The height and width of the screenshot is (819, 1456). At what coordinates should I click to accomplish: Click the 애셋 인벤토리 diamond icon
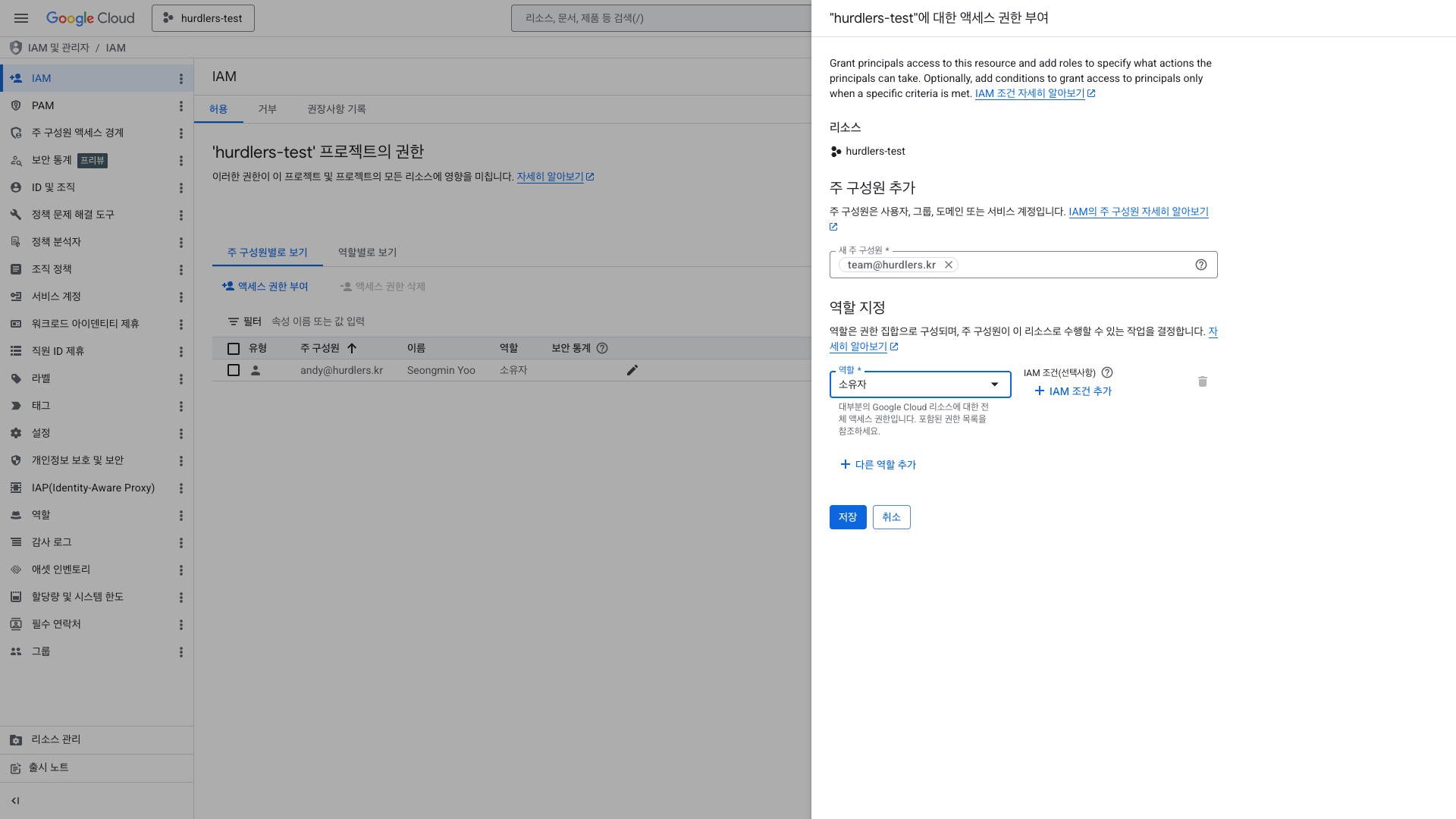point(16,570)
